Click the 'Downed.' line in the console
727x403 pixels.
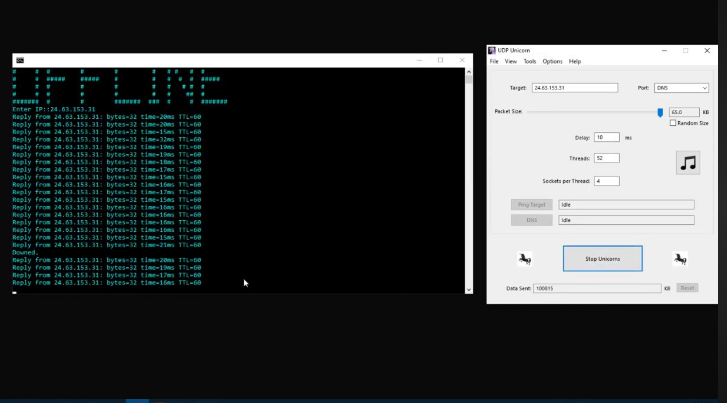(x=26, y=252)
